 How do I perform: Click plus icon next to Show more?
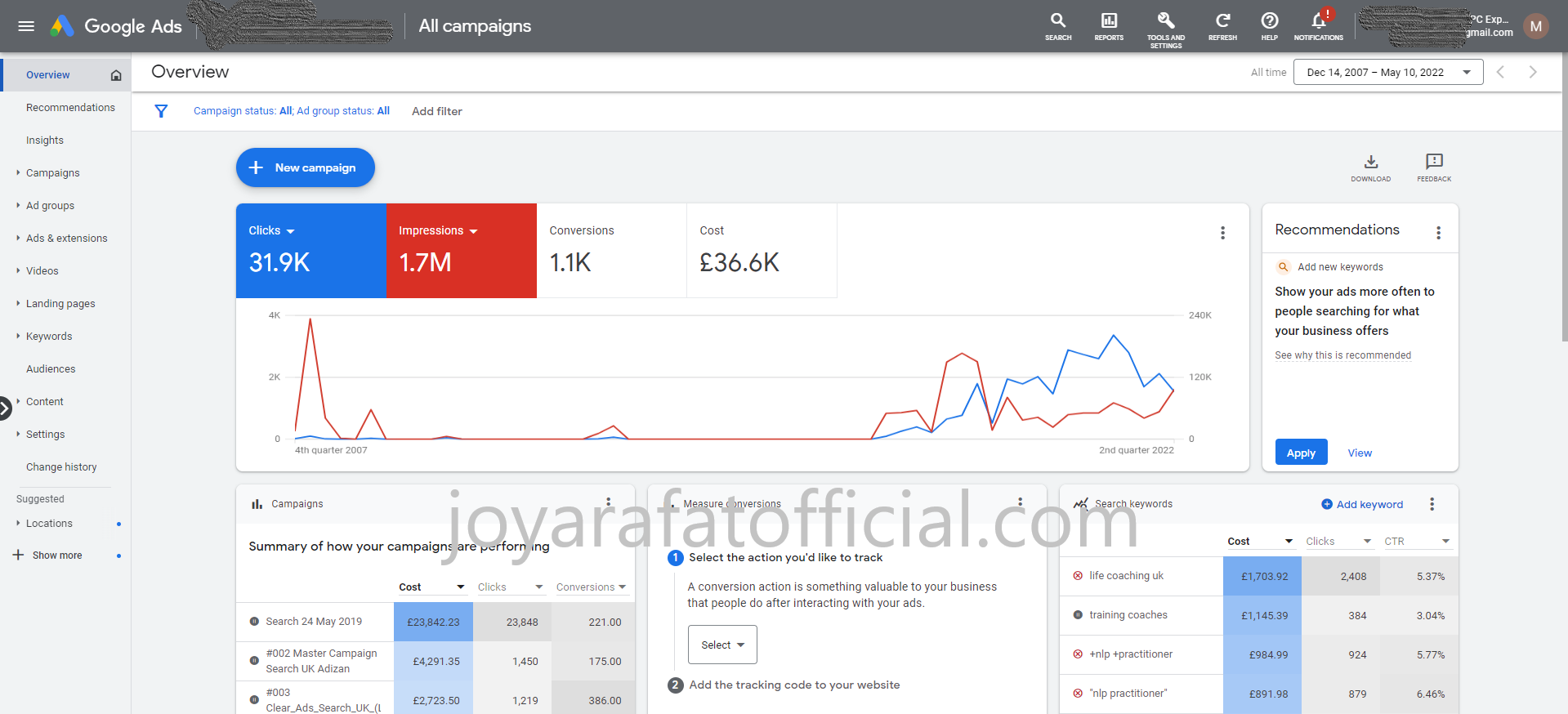click(x=18, y=555)
